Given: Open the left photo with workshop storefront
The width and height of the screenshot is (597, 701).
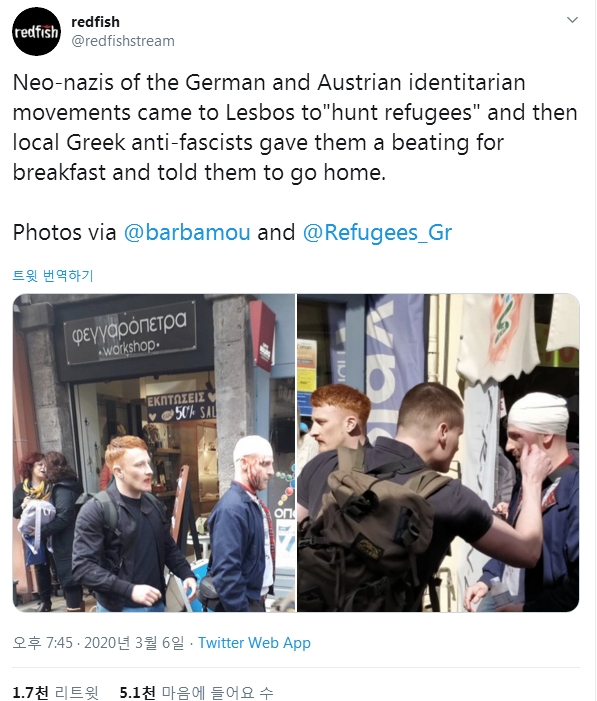Looking at the screenshot, I should pyautogui.click(x=154, y=453).
